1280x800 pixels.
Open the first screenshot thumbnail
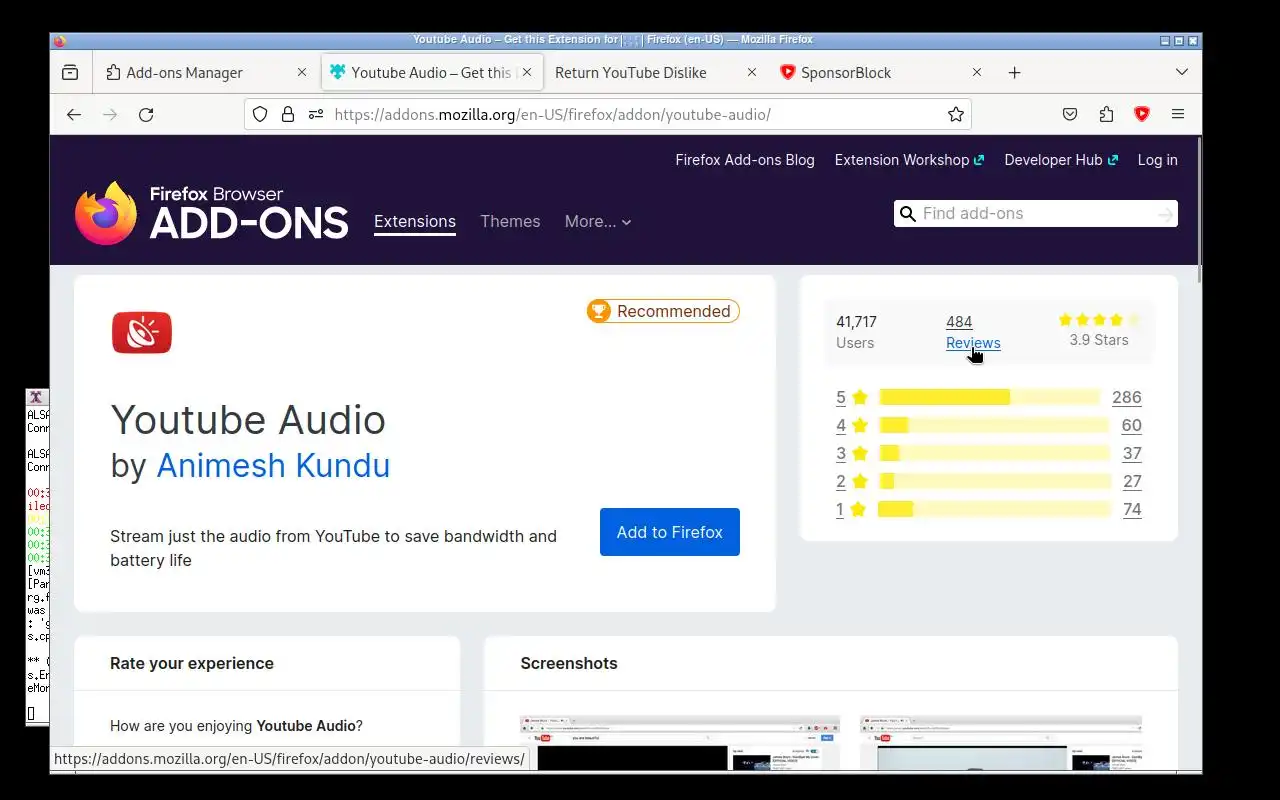(x=680, y=743)
